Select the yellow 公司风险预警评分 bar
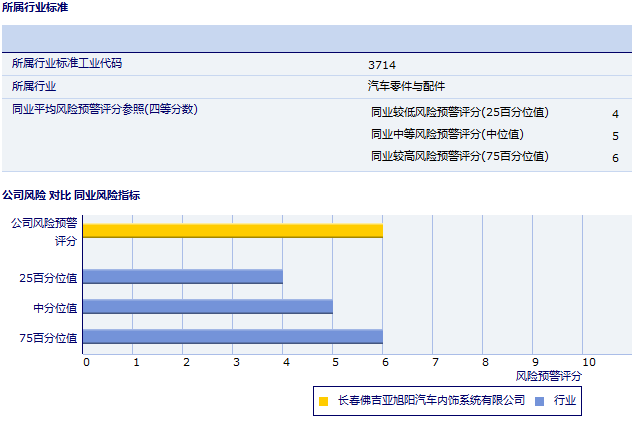The image size is (644, 423). [233, 230]
